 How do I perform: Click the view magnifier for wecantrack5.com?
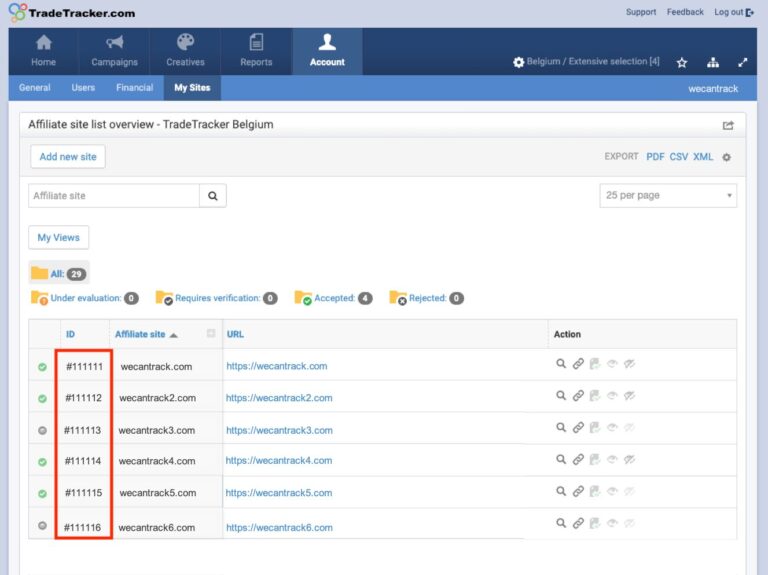point(561,491)
